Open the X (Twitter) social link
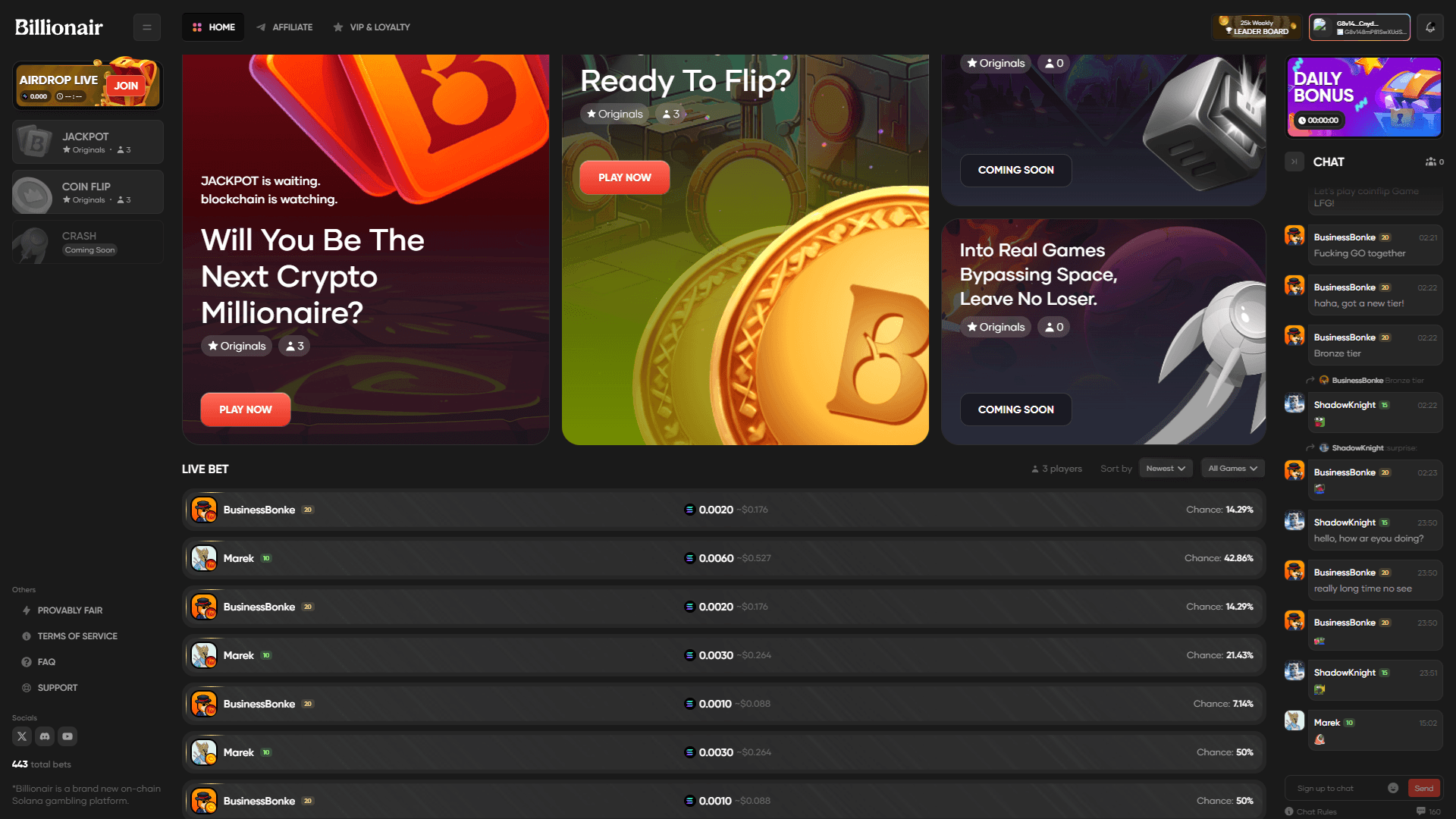Viewport: 1456px width, 819px height. [x=22, y=736]
